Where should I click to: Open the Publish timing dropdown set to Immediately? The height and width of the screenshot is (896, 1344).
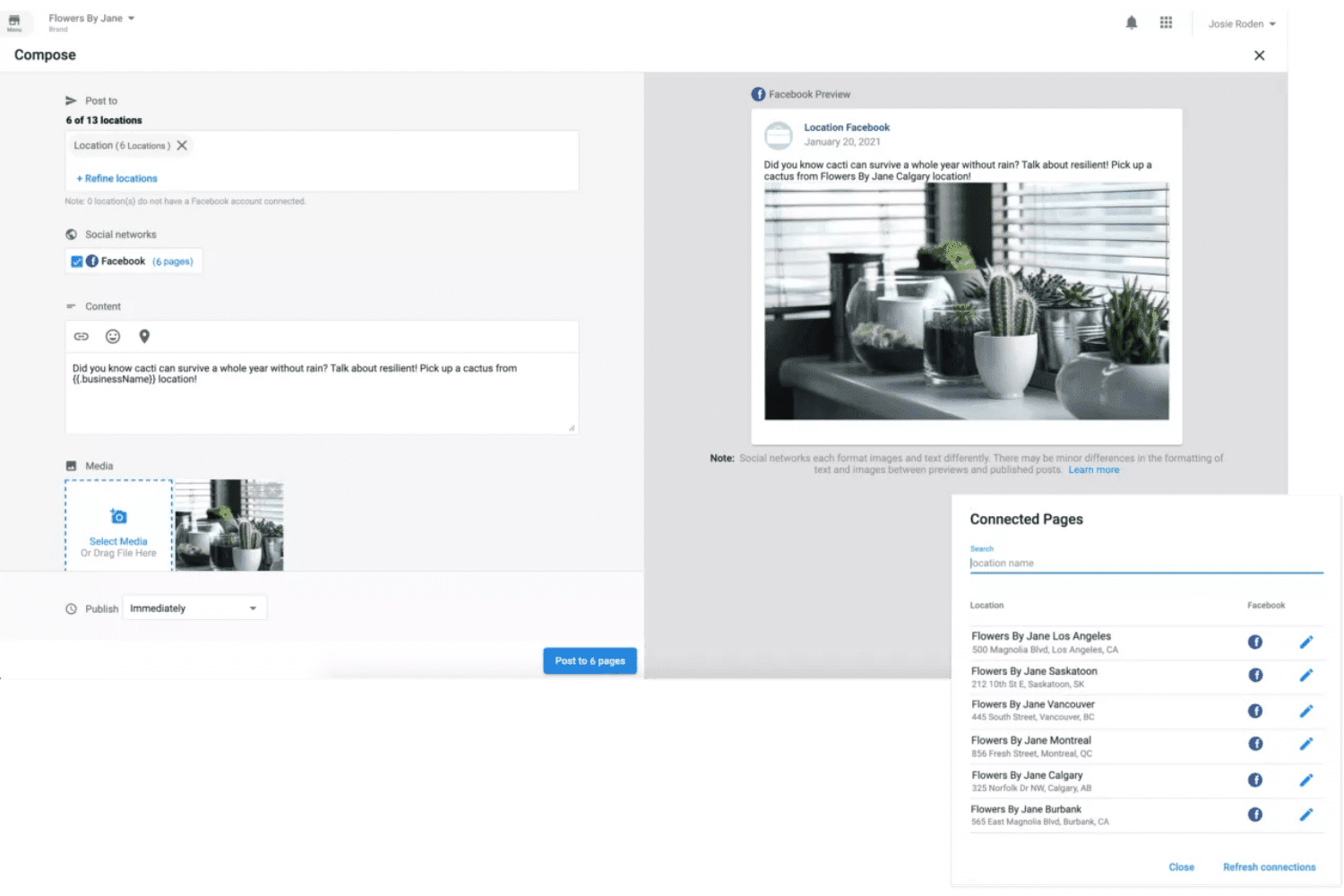[x=194, y=607]
